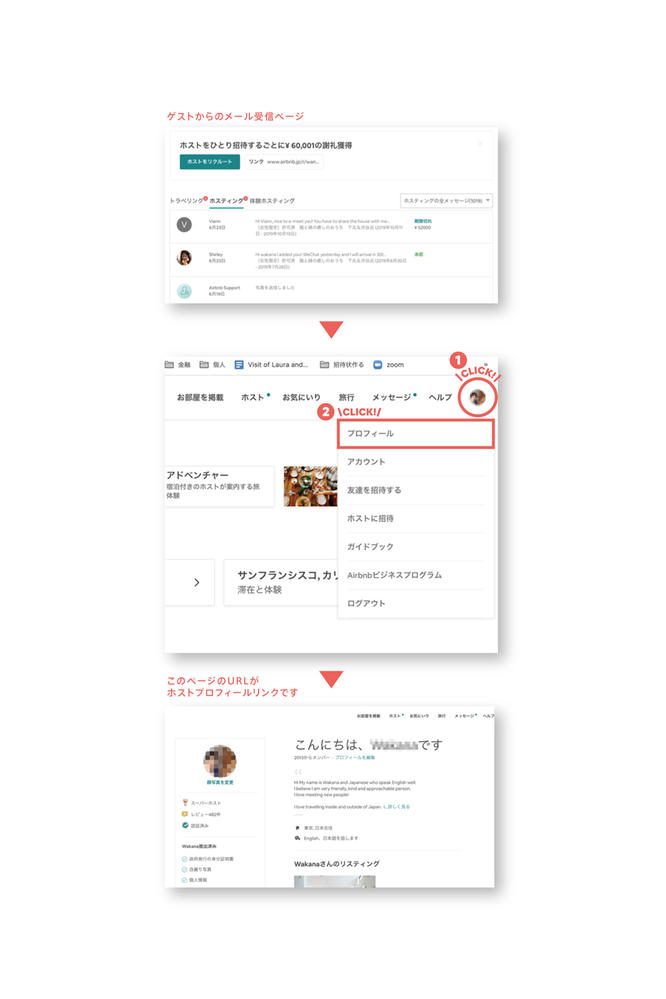Open the ホスティングの全メッセージ filter dropdown

click(445, 201)
